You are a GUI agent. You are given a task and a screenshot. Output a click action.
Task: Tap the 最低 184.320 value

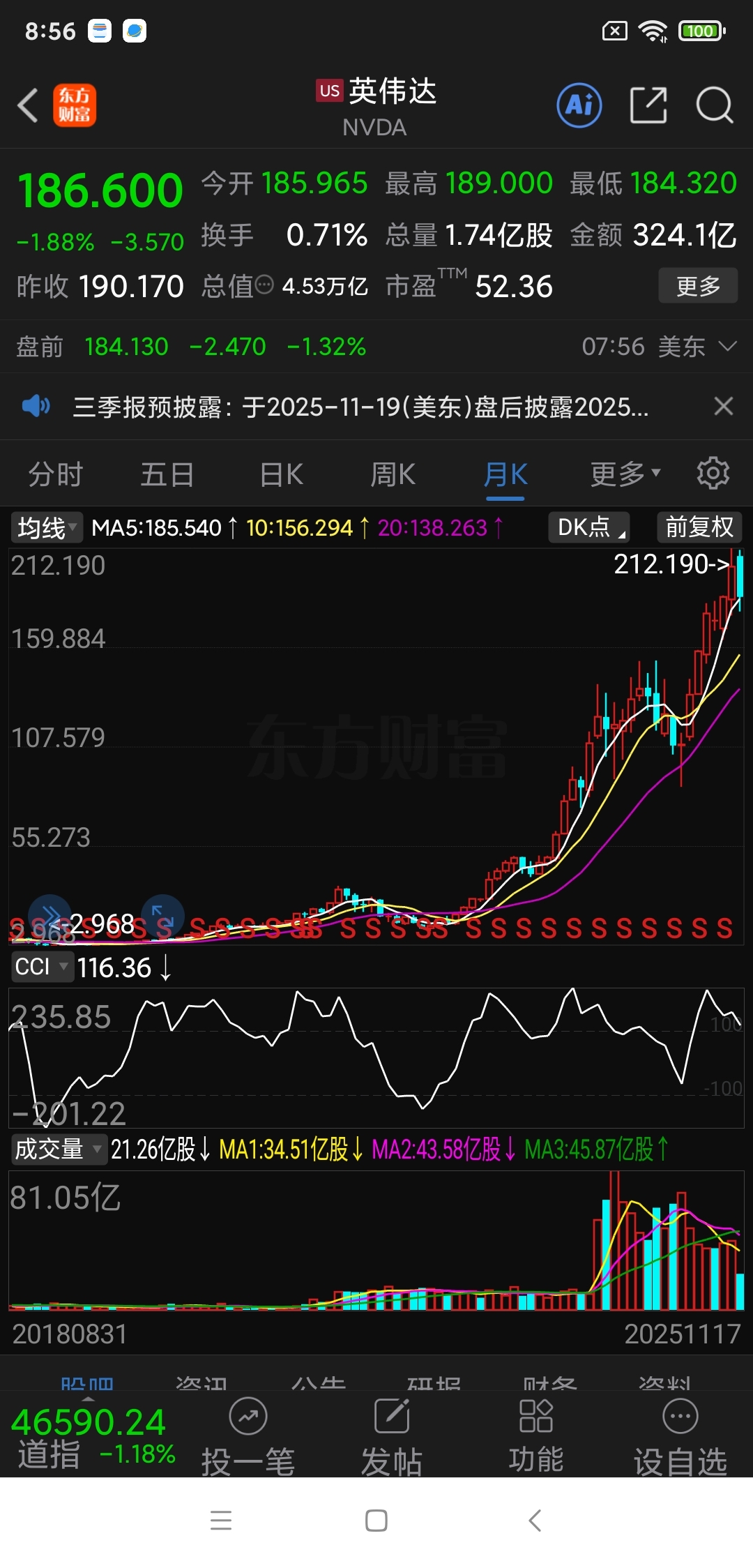(683, 183)
